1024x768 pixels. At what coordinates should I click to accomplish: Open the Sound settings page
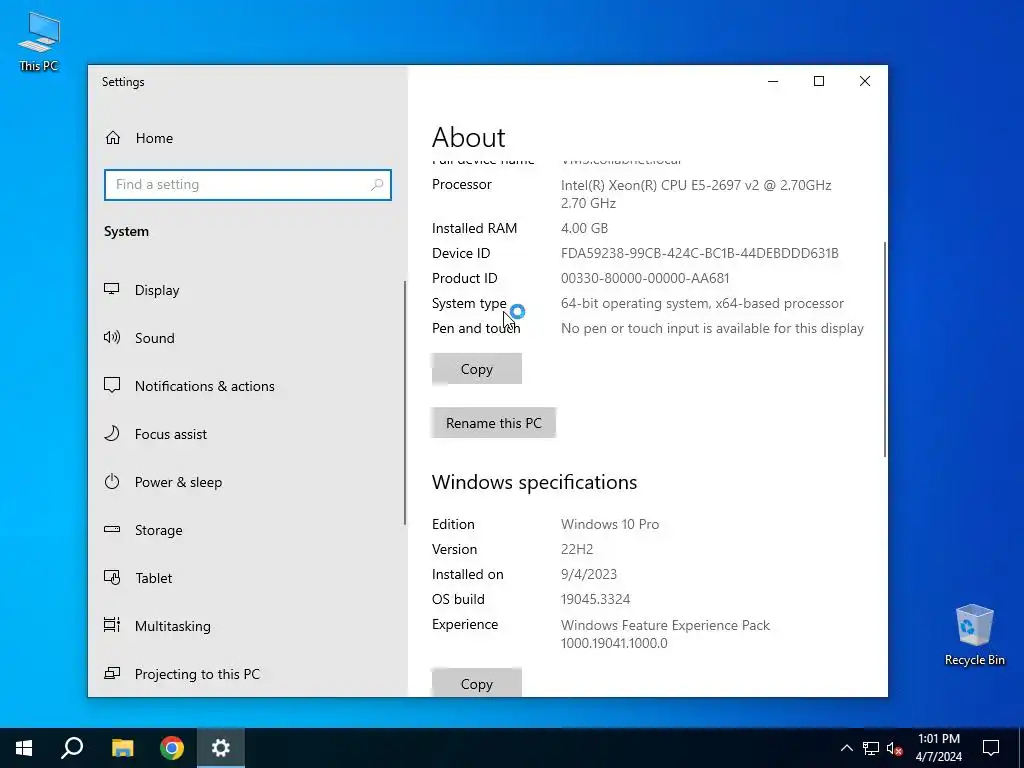[155, 338]
